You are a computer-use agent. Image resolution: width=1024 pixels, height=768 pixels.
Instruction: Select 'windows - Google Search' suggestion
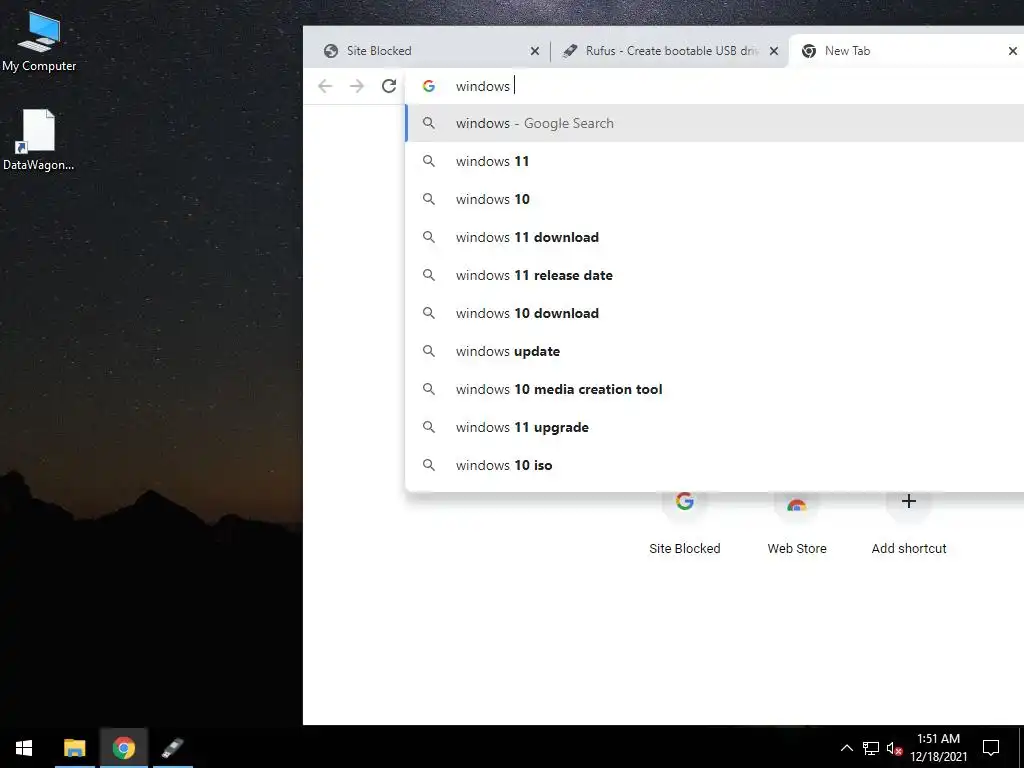tap(714, 123)
